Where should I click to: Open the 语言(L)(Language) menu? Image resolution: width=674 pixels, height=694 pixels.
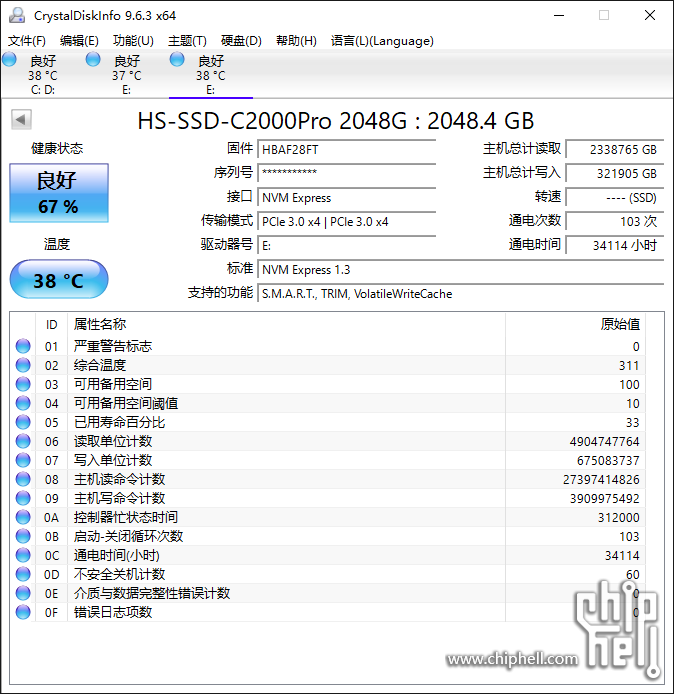382,41
